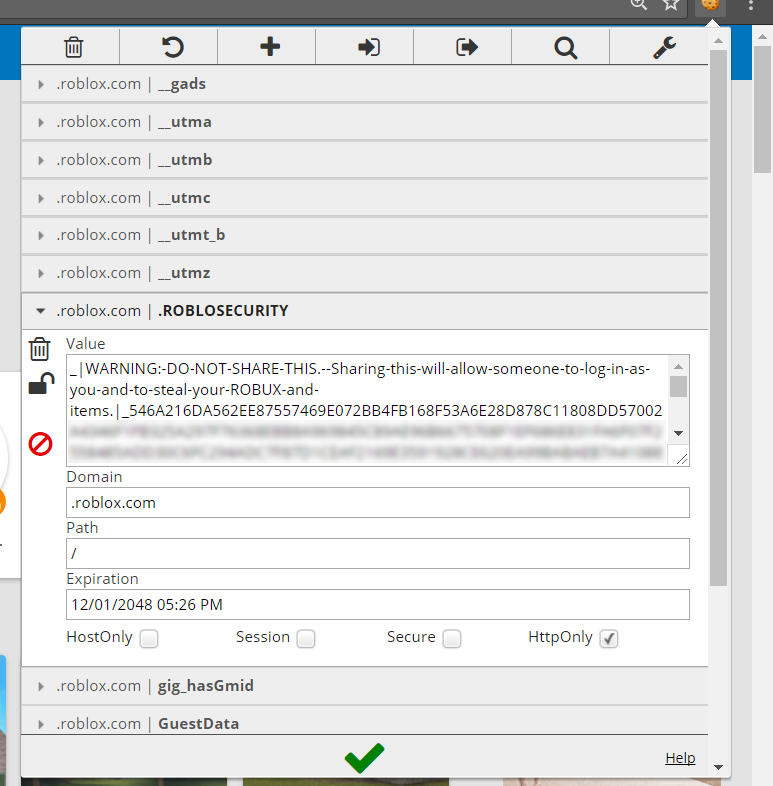Click the reset/undo circular arrow icon
Screen dimensions: 773x786
coord(172,47)
